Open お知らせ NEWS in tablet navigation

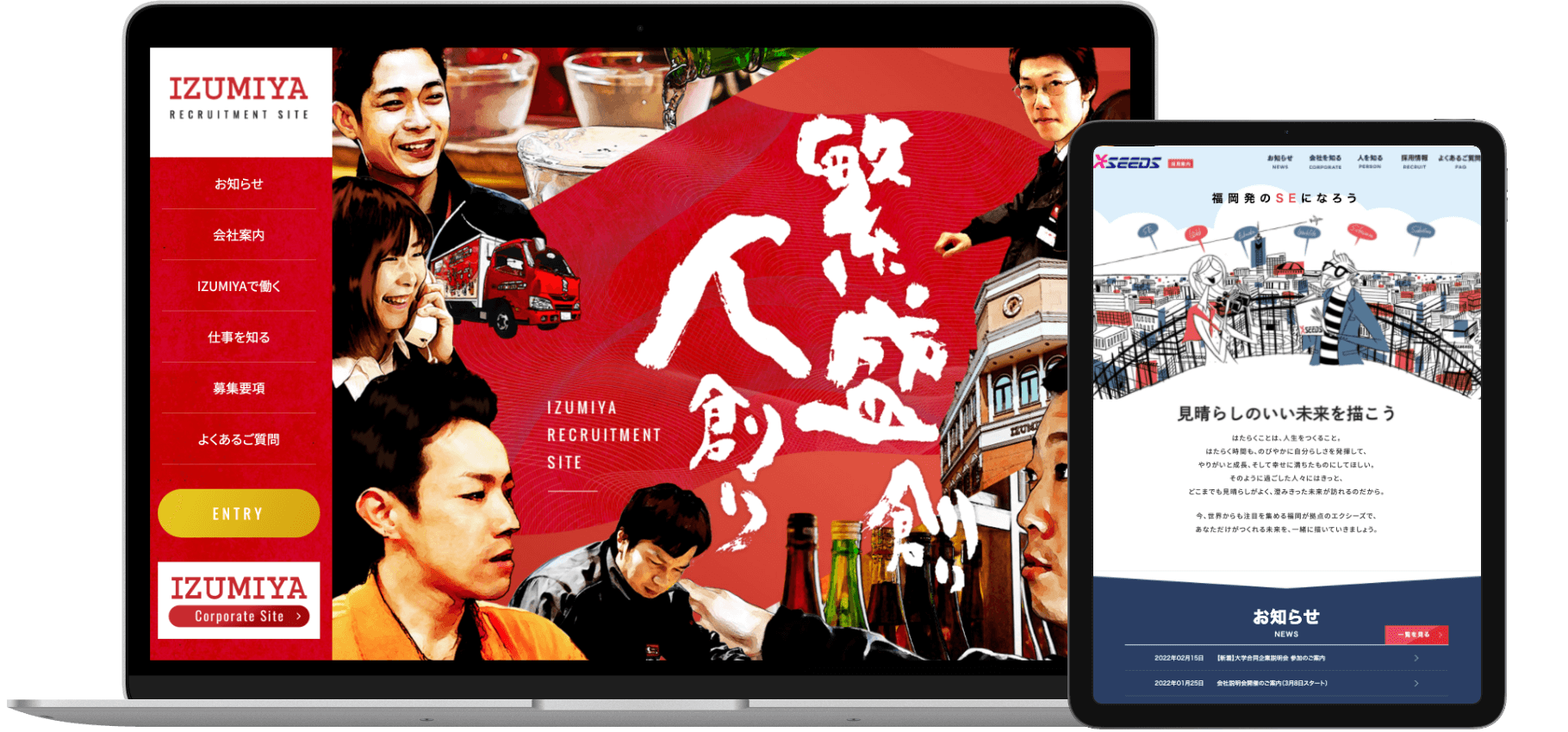(1279, 162)
